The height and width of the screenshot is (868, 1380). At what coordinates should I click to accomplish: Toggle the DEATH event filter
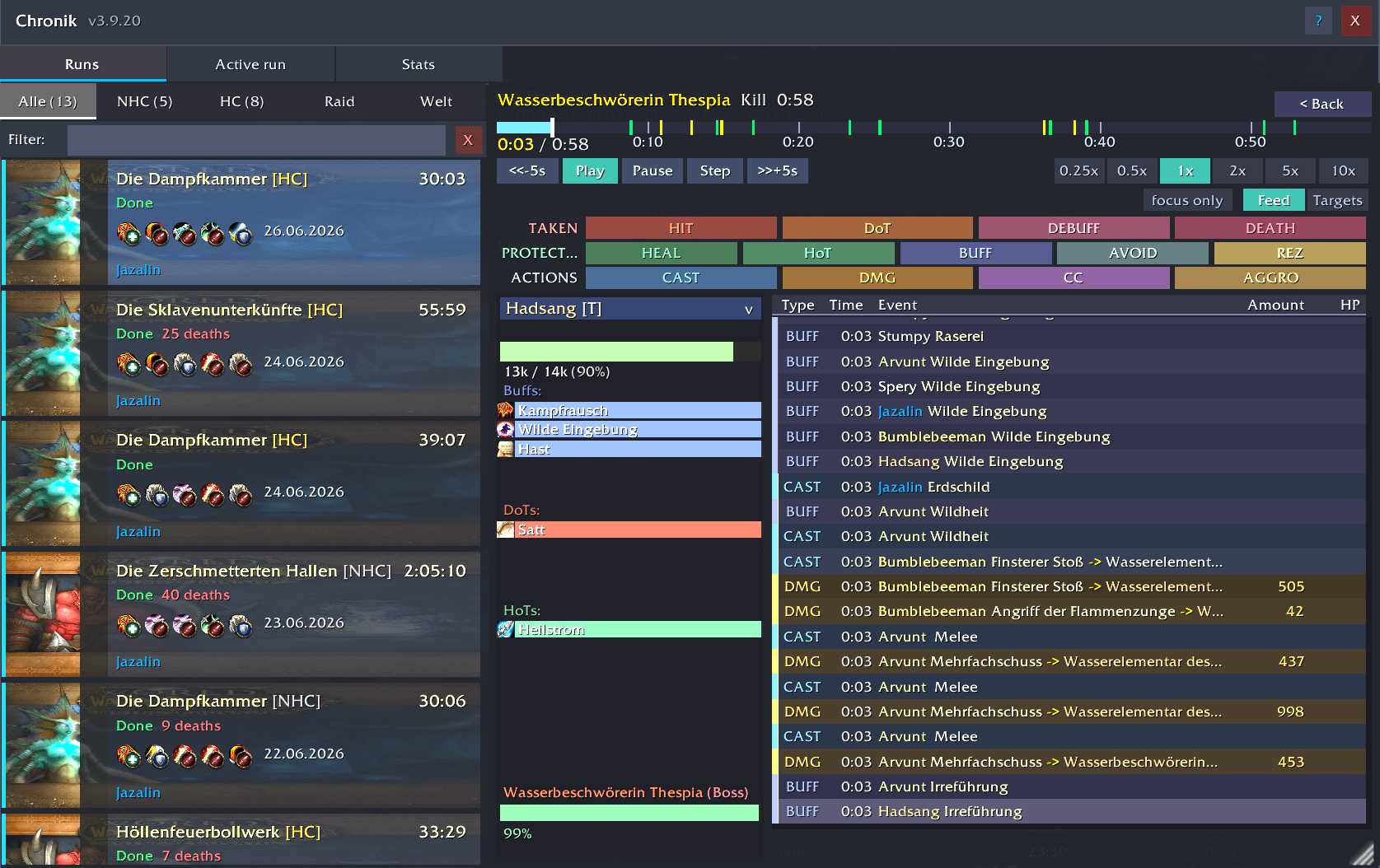click(1270, 228)
